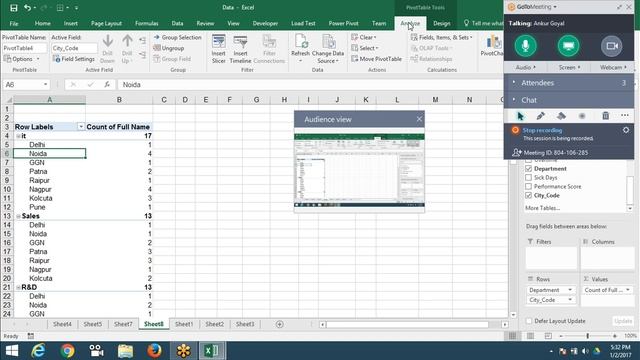Viewport: 640px width, 360px height.
Task: Click the Windows Start button
Action: pyautogui.click(x=12, y=351)
